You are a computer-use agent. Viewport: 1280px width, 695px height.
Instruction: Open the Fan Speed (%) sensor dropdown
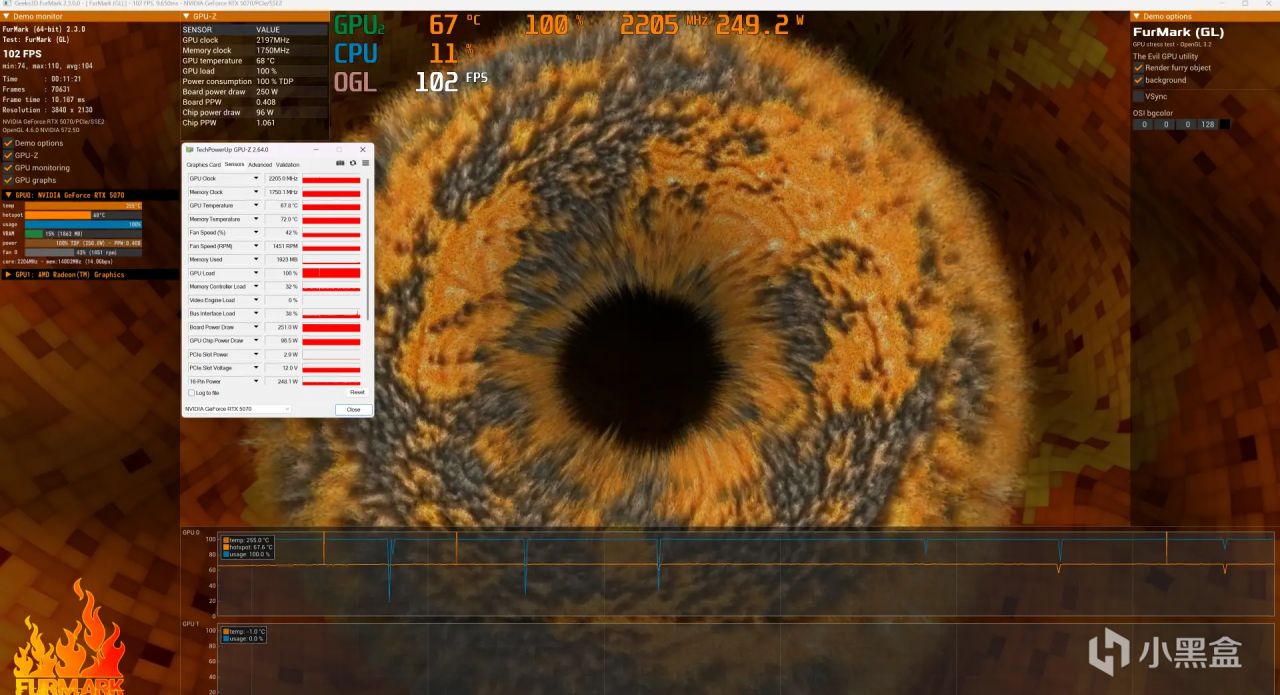256,233
